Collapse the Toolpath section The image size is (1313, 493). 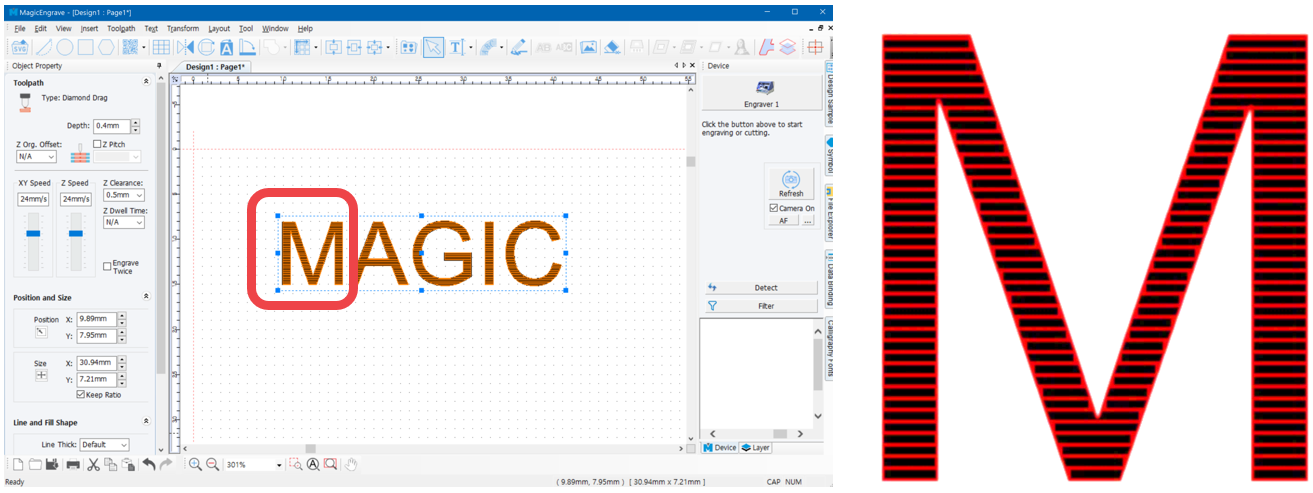pyautogui.click(x=147, y=82)
